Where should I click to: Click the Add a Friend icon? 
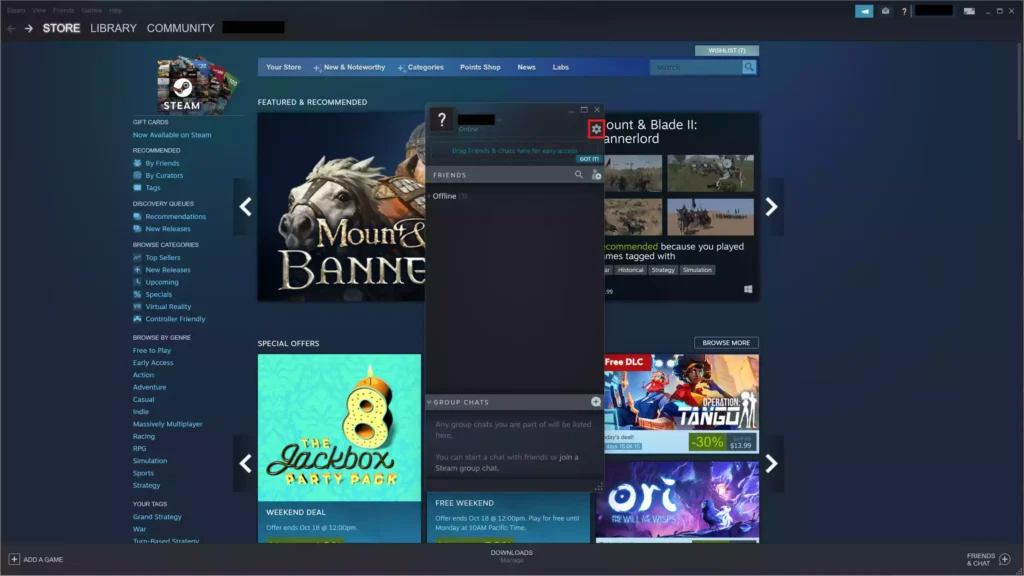click(596, 175)
